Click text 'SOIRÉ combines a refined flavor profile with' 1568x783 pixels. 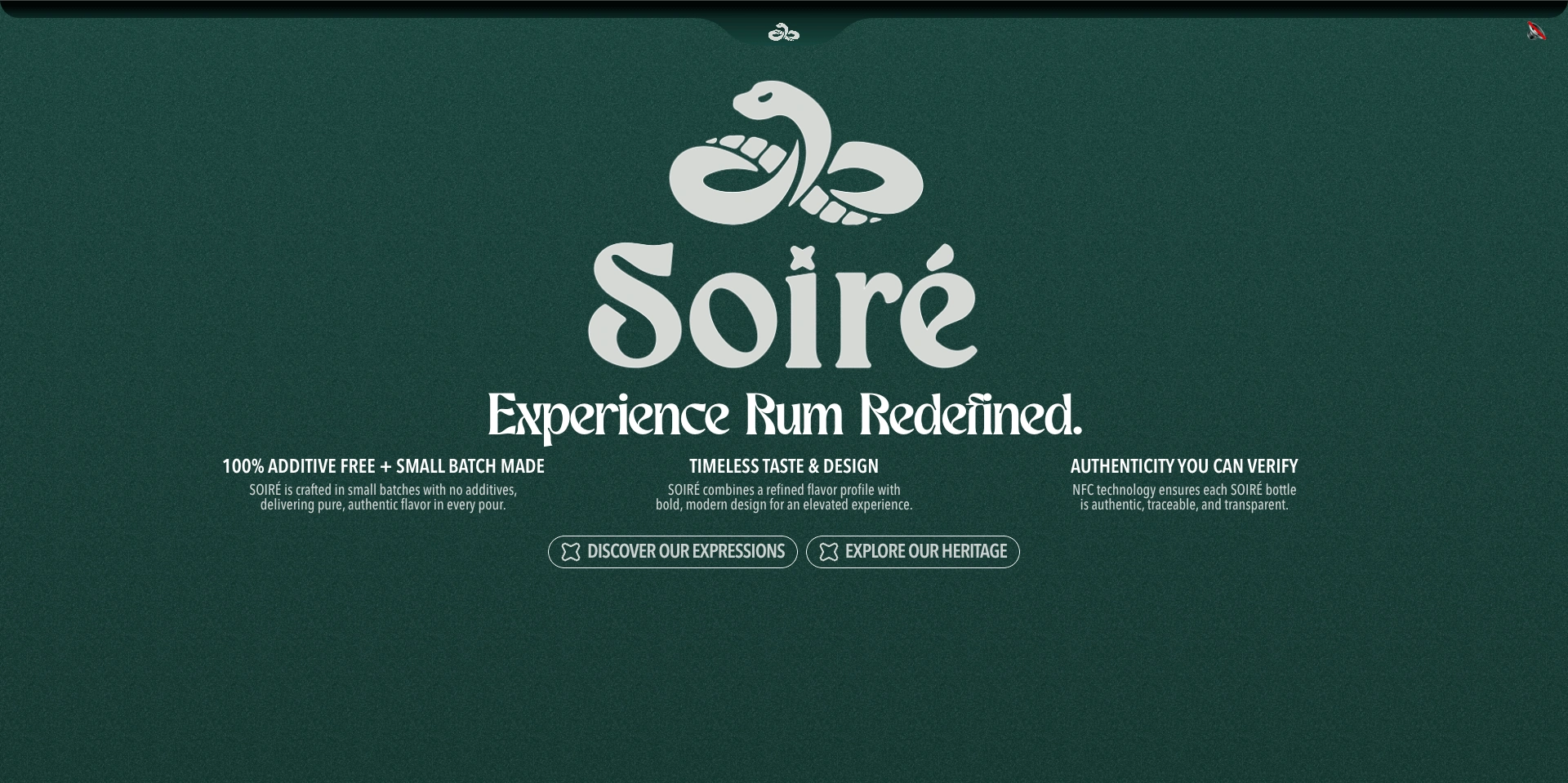(783, 490)
